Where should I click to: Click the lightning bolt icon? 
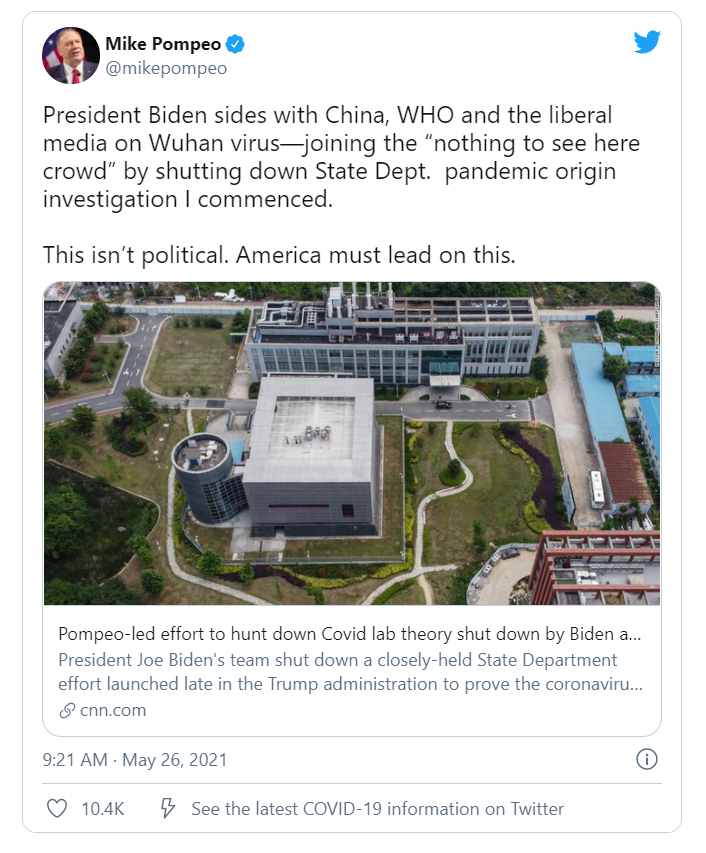click(x=168, y=808)
